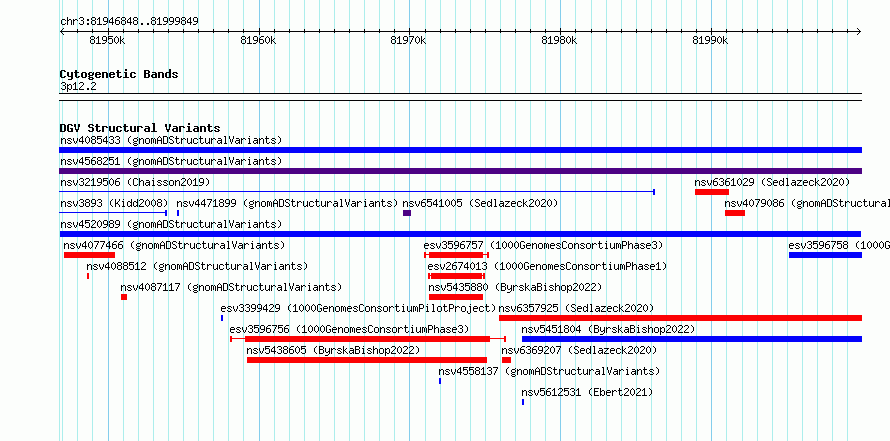Screen dimensions: 890x441
Task: Click the 81950k ruler position label
Action: click(107, 41)
